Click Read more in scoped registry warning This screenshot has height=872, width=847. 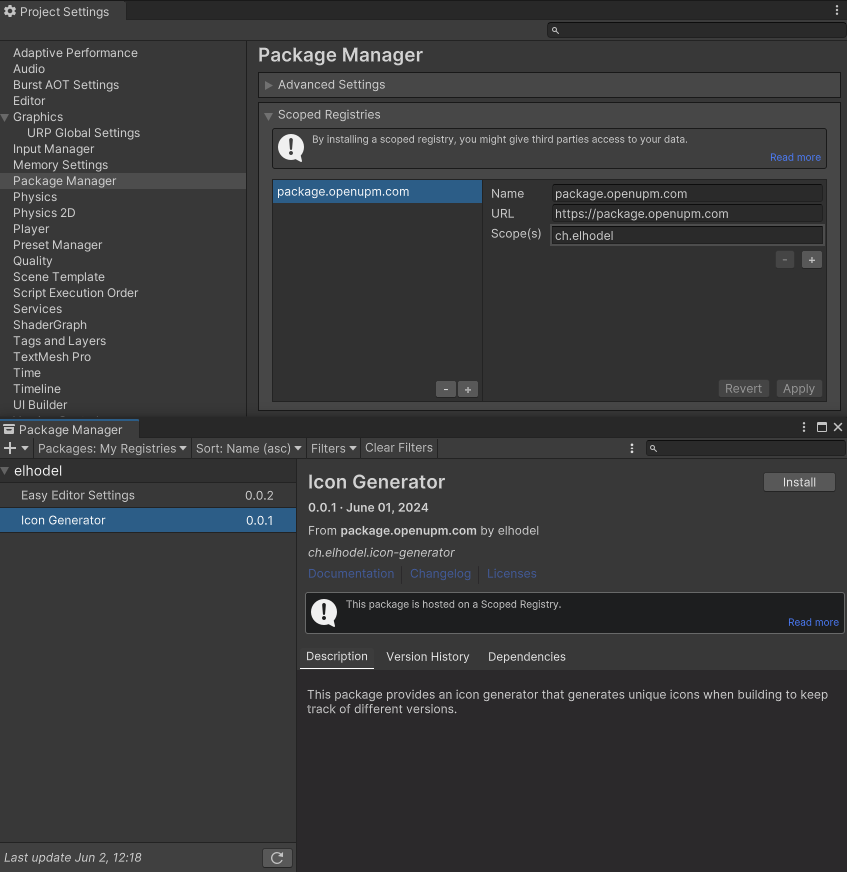(795, 157)
